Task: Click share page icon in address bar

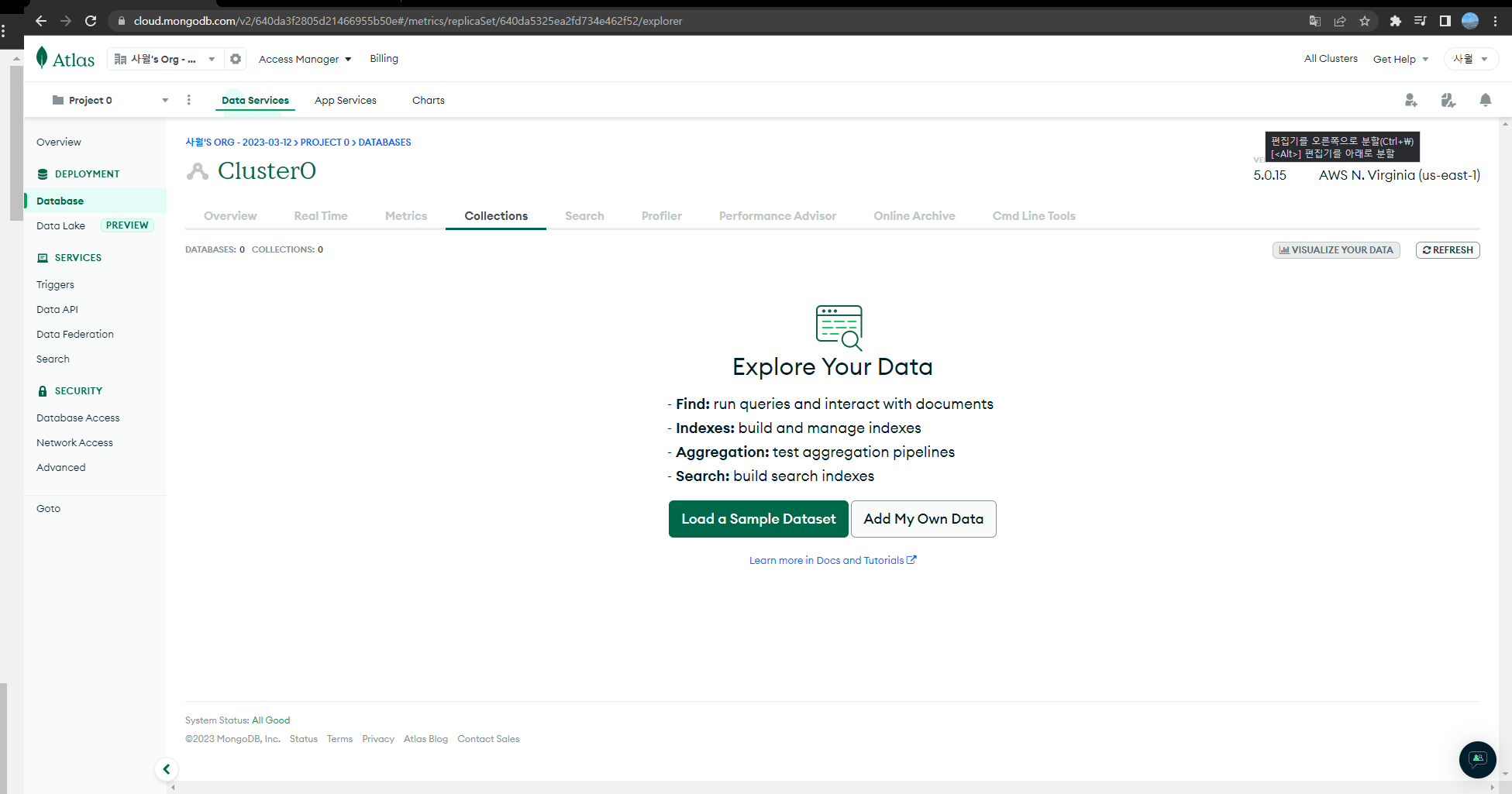Action: click(1340, 21)
